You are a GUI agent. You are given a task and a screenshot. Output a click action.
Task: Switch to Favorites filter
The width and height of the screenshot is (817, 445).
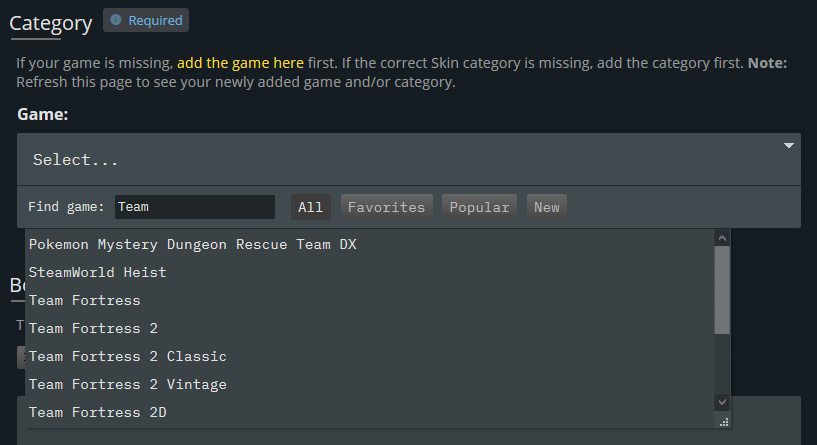(x=386, y=207)
